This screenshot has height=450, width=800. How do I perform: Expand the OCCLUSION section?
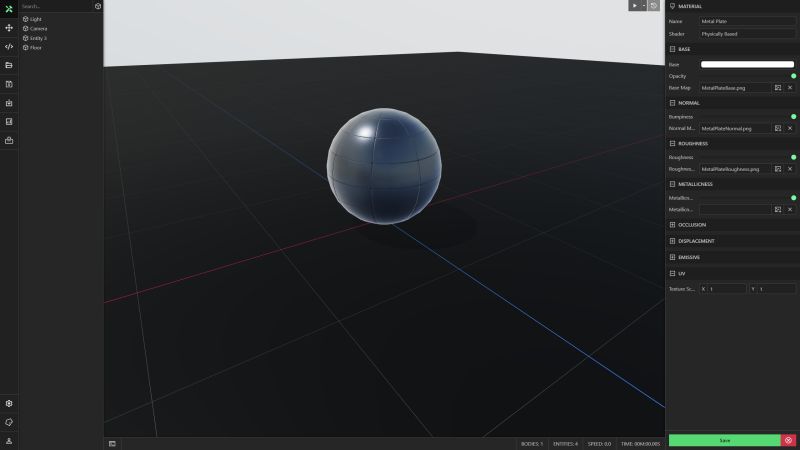(x=672, y=224)
